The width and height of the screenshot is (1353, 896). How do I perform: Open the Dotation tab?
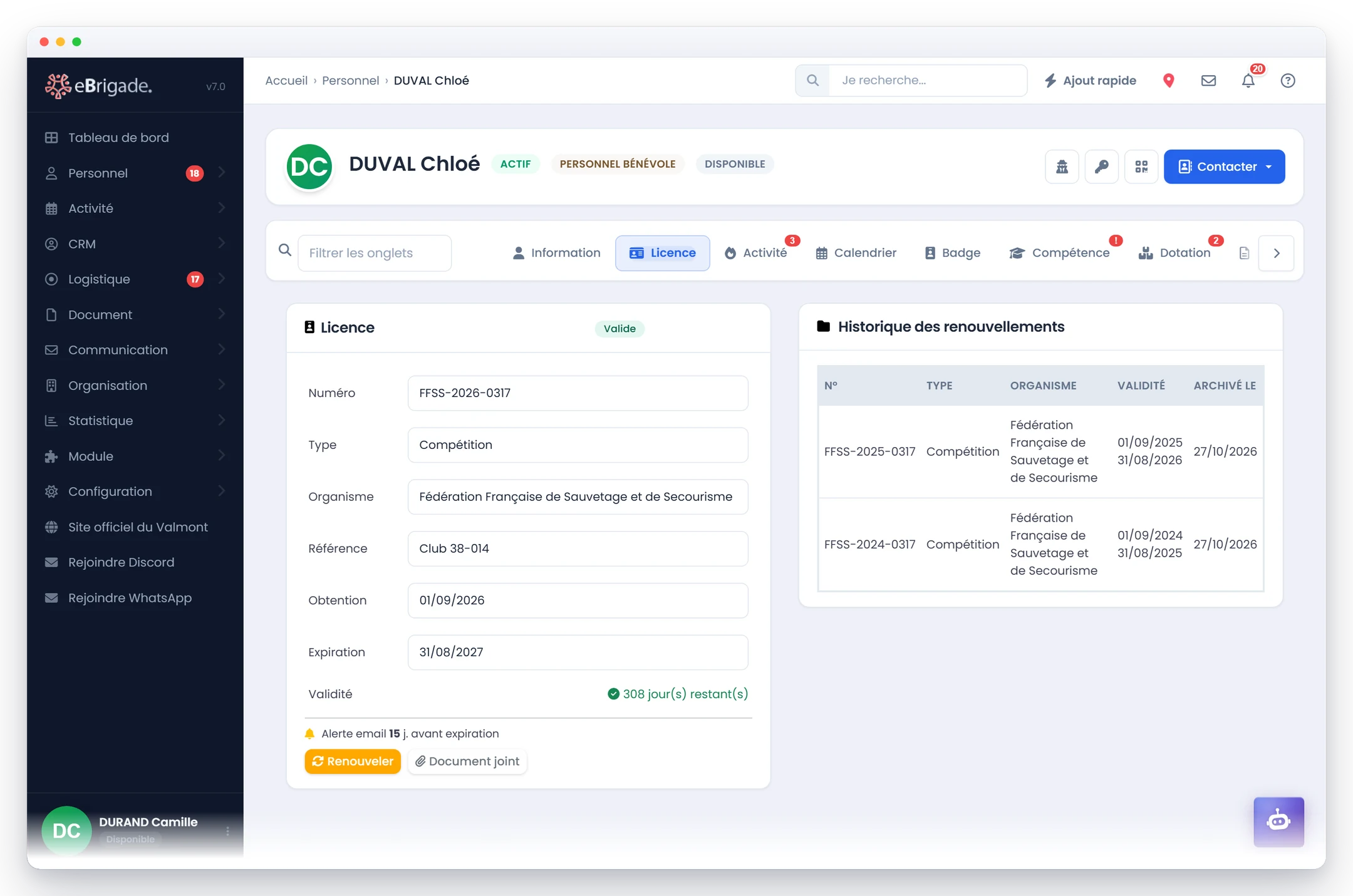click(1175, 253)
